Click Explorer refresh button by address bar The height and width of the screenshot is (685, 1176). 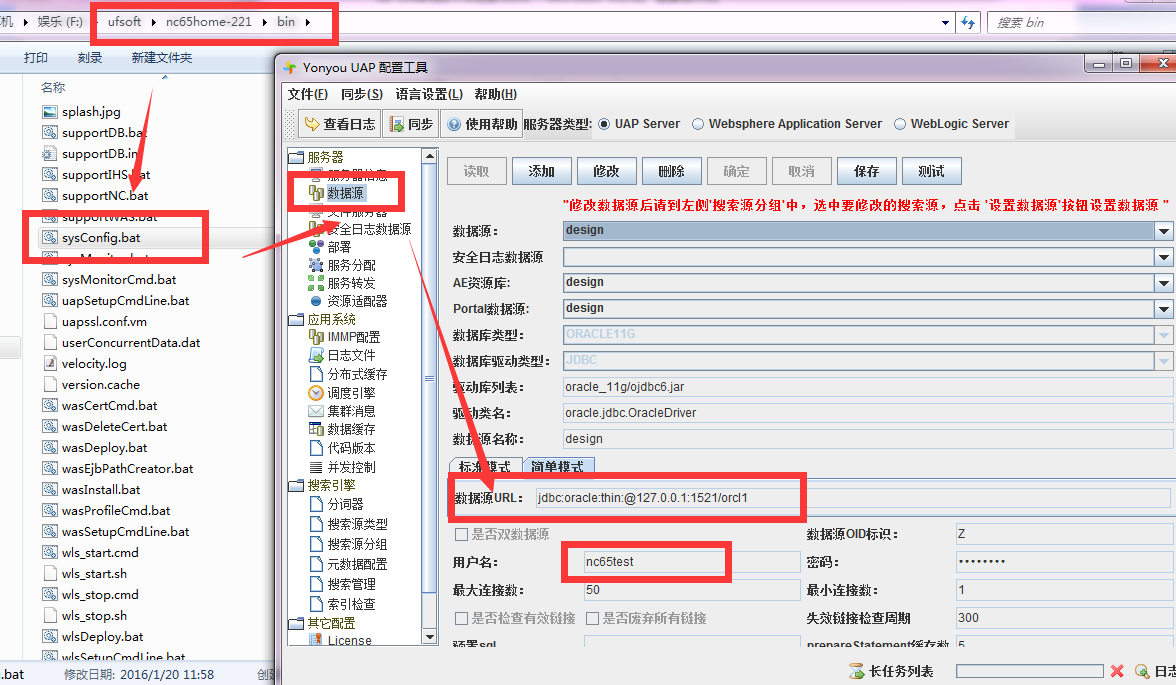(969, 23)
